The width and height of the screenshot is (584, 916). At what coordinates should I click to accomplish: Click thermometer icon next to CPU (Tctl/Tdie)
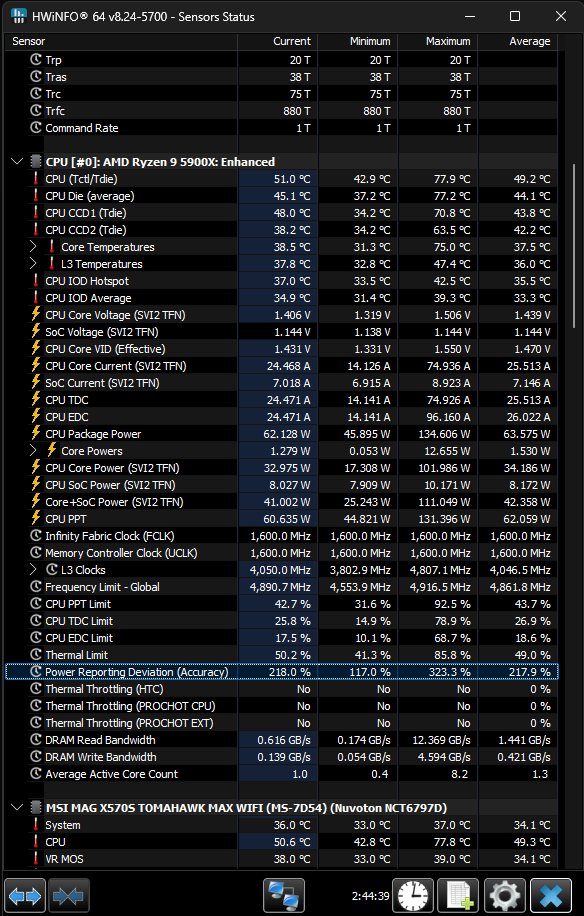(36, 179)
